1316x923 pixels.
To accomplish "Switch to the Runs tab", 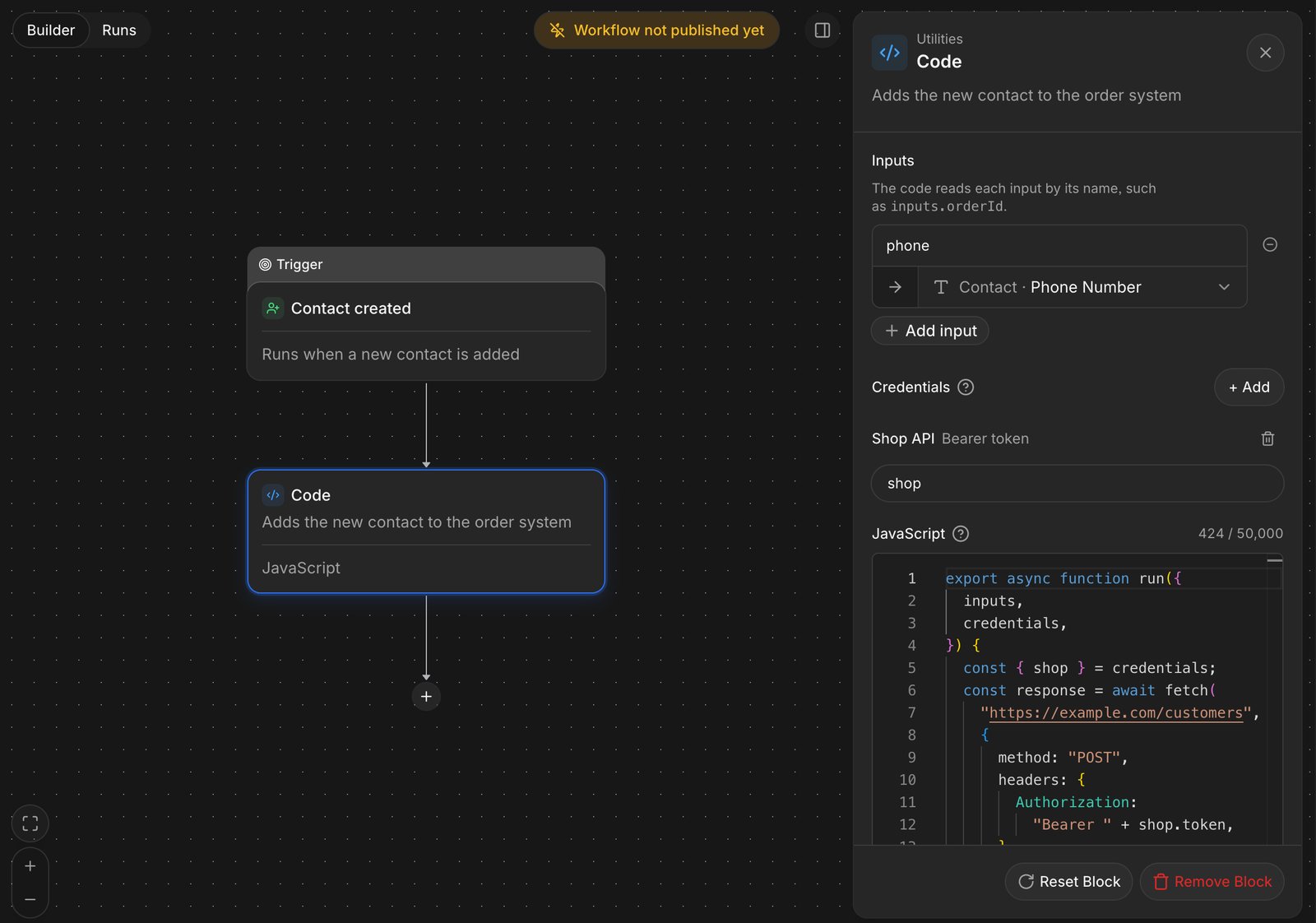I will (119, 30).
